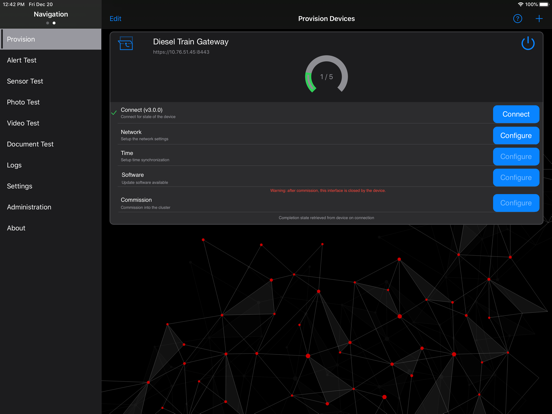Viewport: 552px width, 414px height.
Task: Open Sensor Test page
Action: [51, 81]
